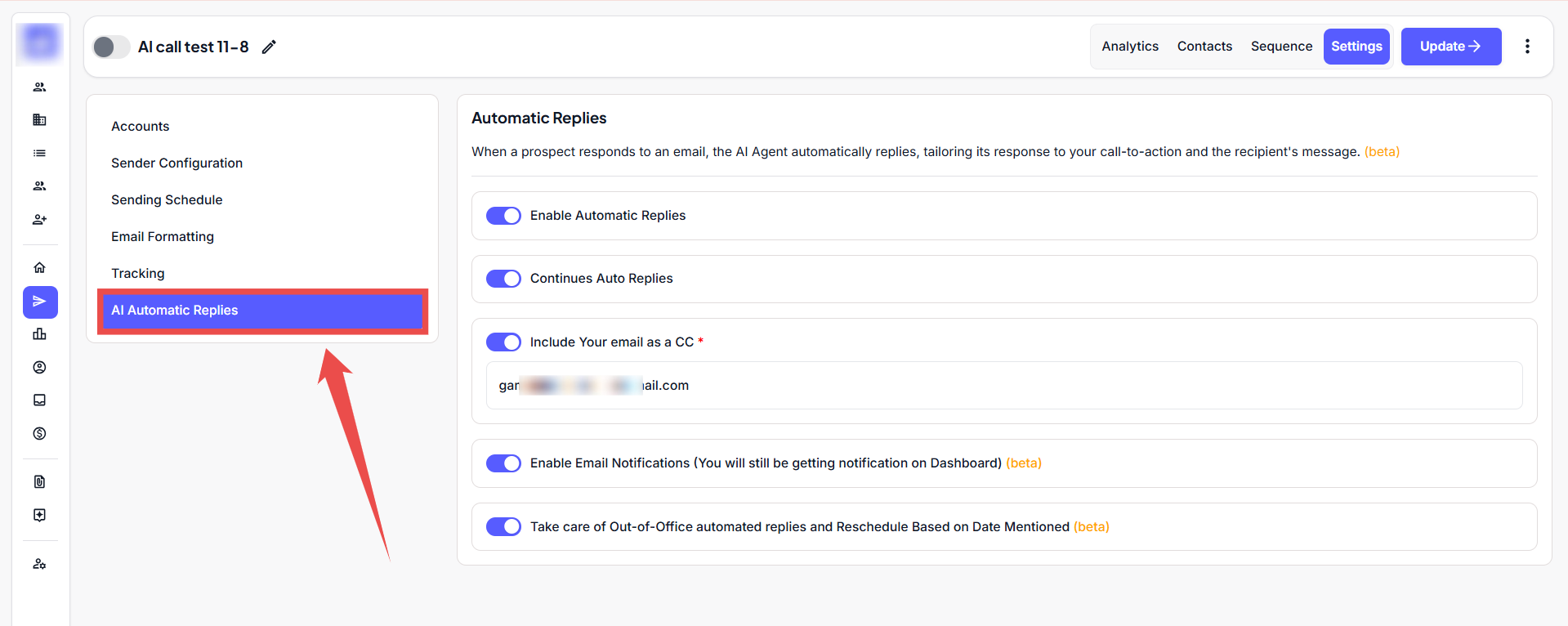This screenshot has width=1568, height=626.
Task: Open the home icon in sidebar
Action: pyautogui.click(x=39, y=268)
